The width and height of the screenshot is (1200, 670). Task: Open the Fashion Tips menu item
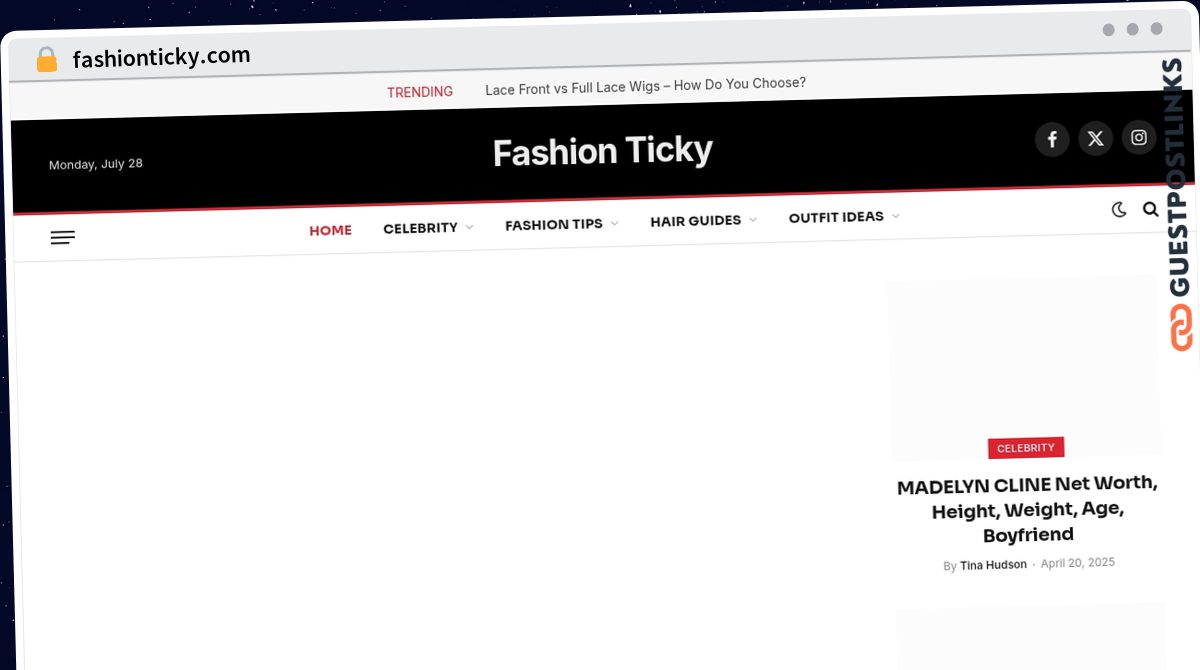pyautogui.click(x=553, y=224)
